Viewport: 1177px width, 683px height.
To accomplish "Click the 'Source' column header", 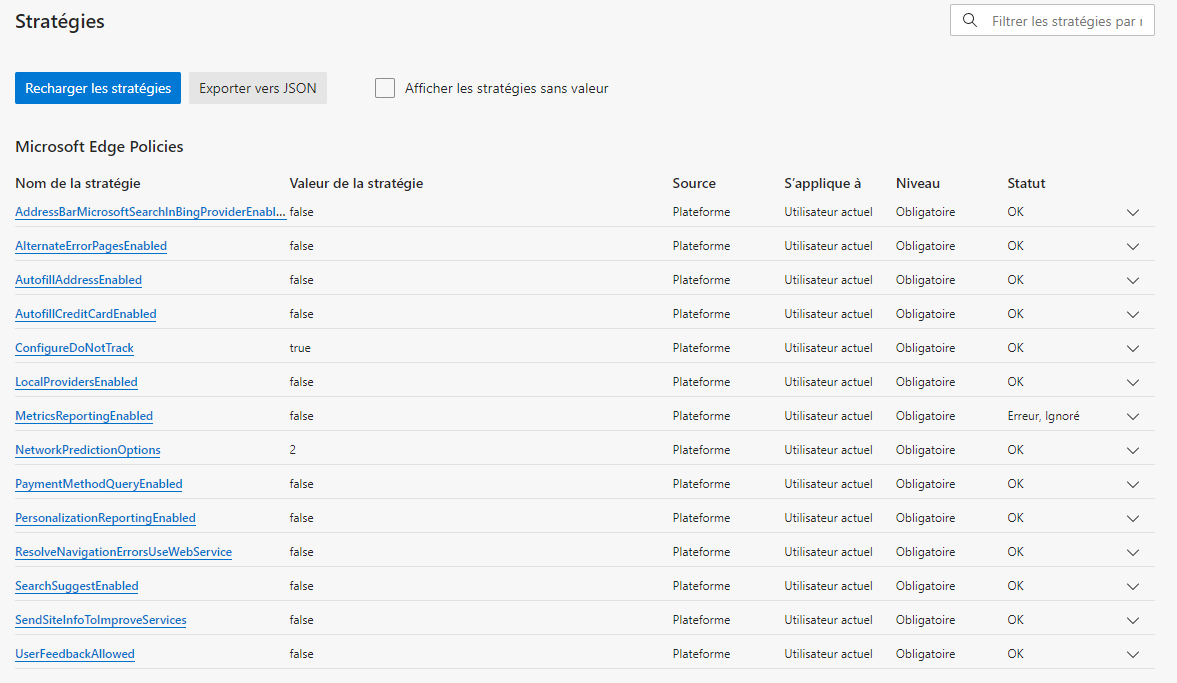I will coord(694,183).
